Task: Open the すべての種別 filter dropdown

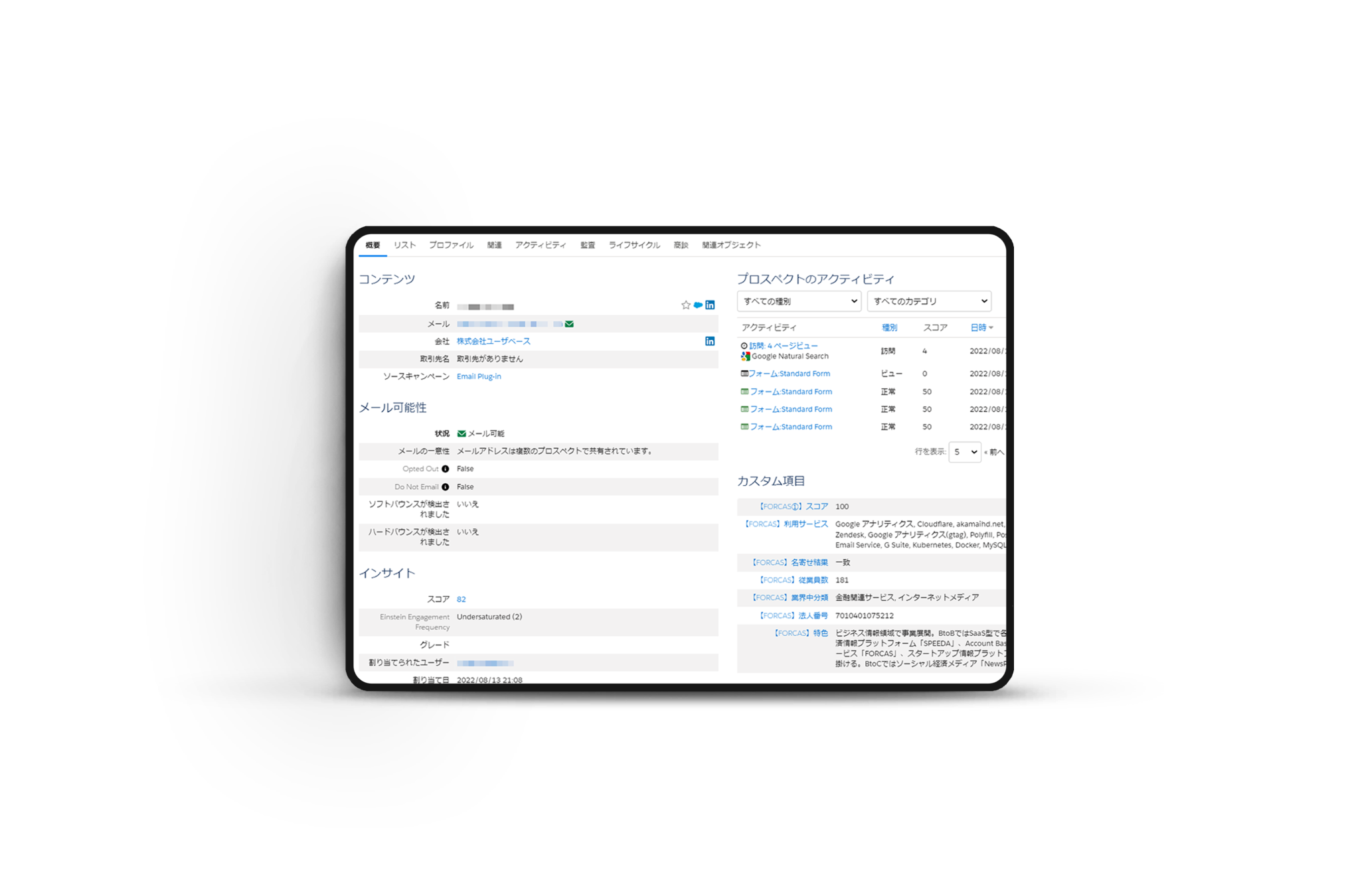Action: click(799, 301)
